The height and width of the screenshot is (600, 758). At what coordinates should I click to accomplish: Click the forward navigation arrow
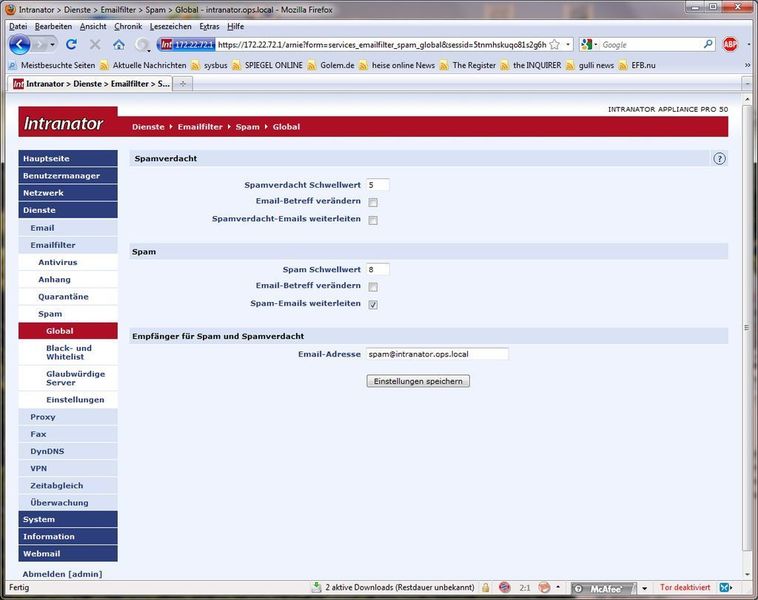[x=40, y=45]
